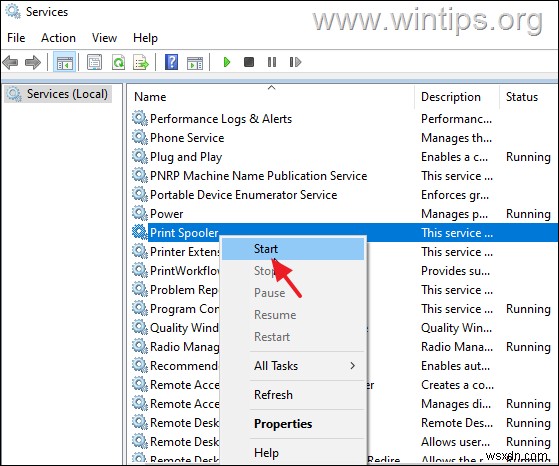Click the Forward arrow in the toolbar
This screenshot has height=466, width=559.
[x=33, y=62]
